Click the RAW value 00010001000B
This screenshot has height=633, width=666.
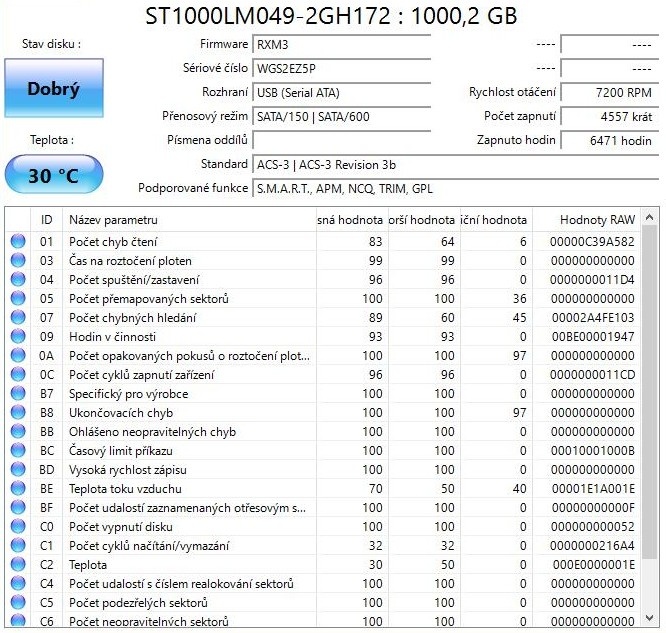pos(593,450)
